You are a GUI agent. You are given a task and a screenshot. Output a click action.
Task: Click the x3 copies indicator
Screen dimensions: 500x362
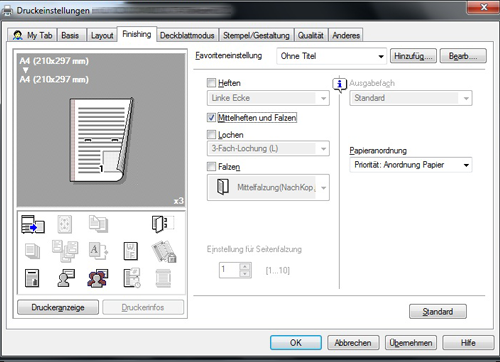(178, 201)
